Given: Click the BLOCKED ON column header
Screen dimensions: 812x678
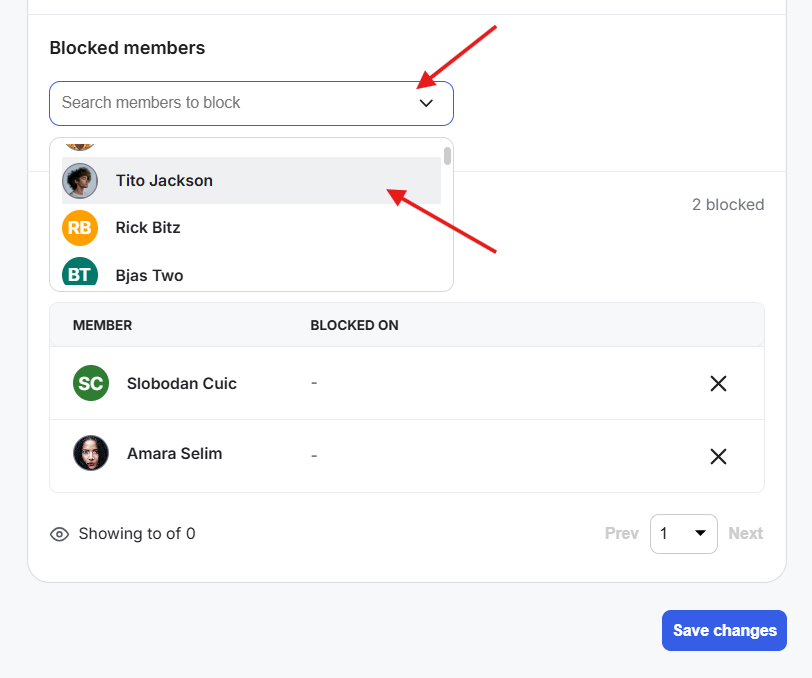Looking at the screenshot, I should click(x=354, y=325).
